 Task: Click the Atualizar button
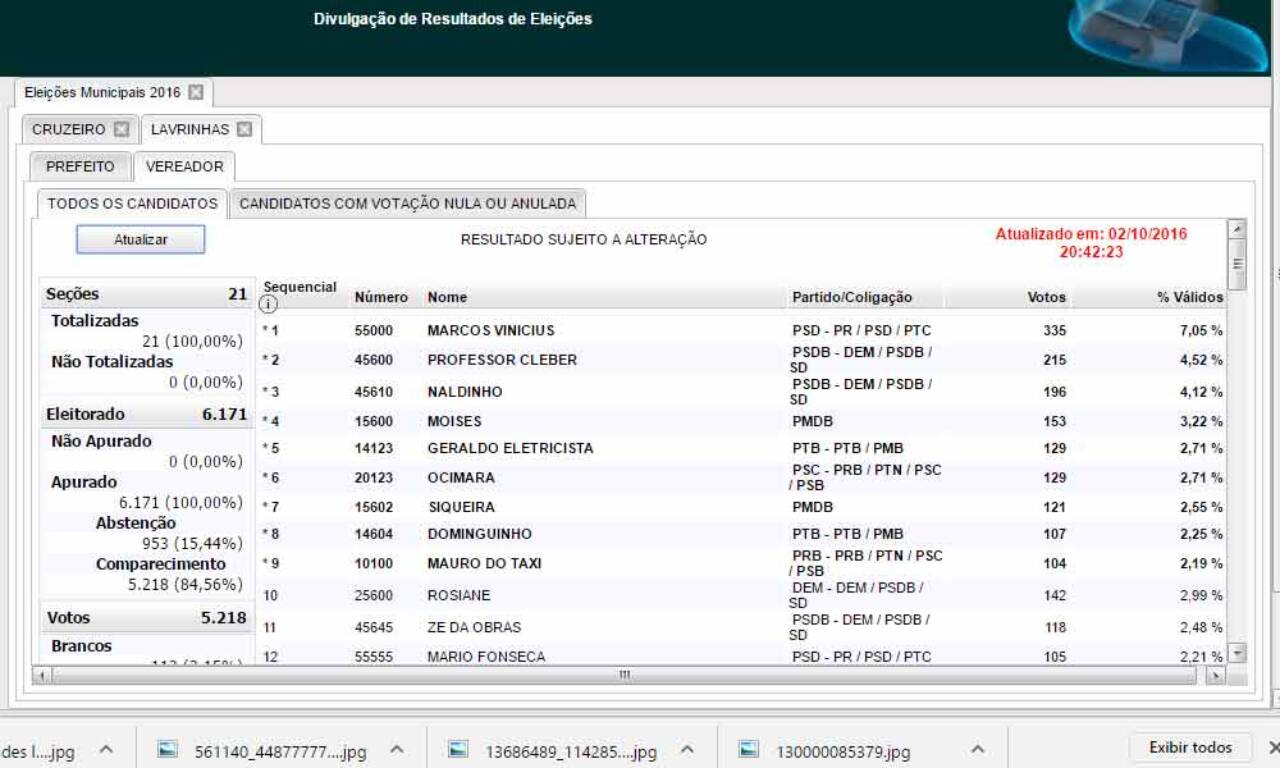[x=141, y=240]
